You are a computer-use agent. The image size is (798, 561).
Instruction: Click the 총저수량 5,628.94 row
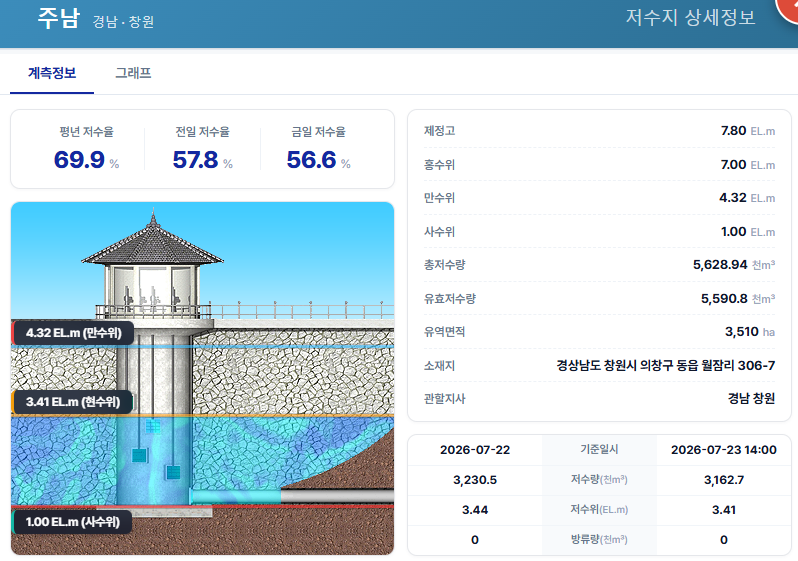(x=600, y=265)
